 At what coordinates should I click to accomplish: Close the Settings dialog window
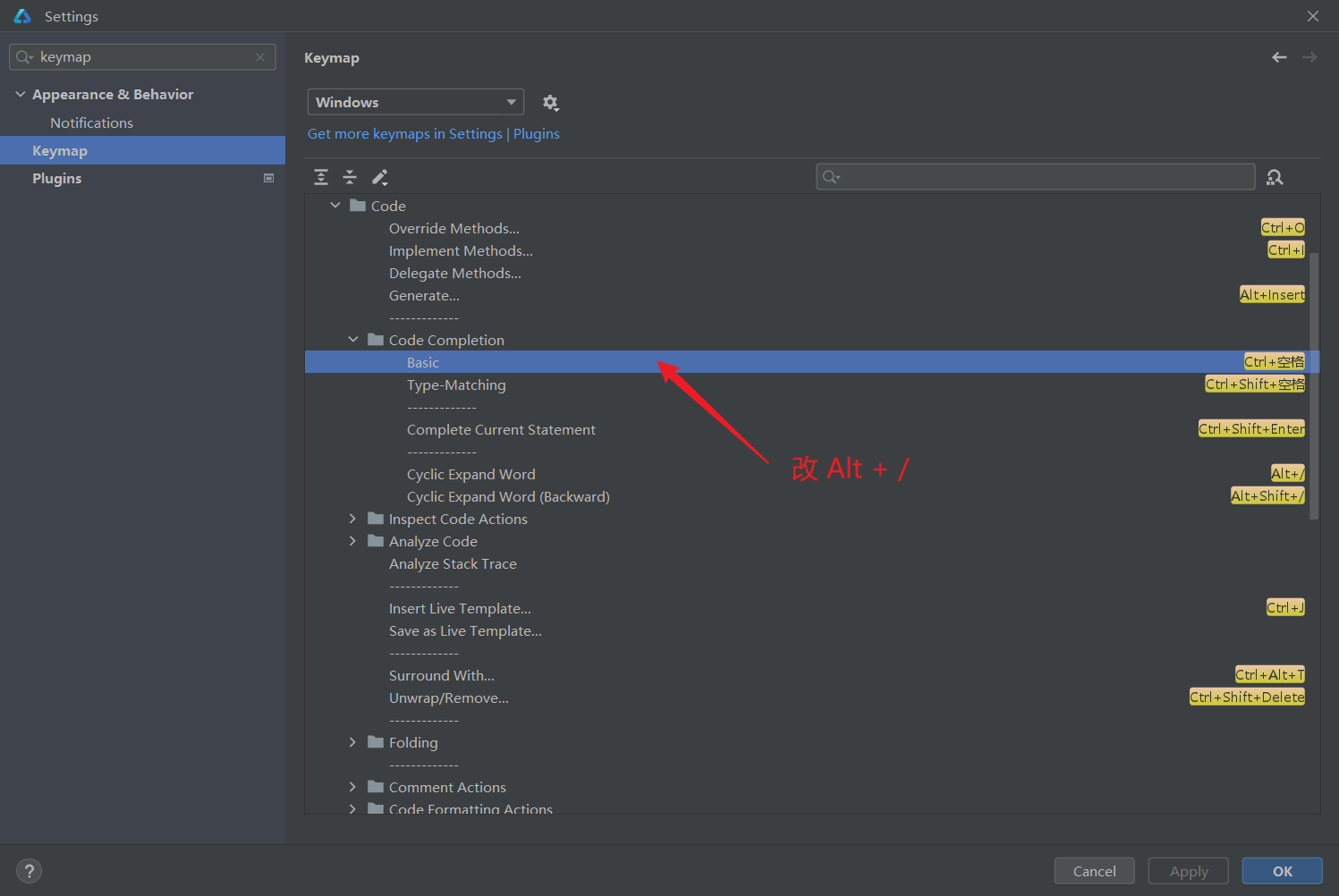coord(1312,16)
